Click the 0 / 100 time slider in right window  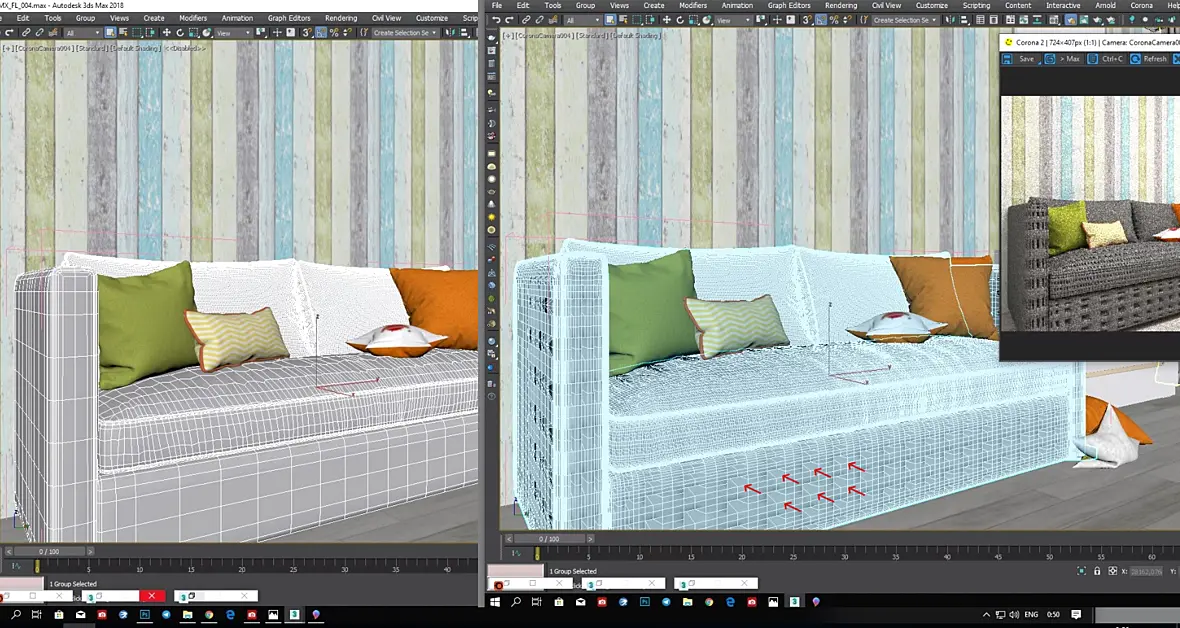(549, 538)
